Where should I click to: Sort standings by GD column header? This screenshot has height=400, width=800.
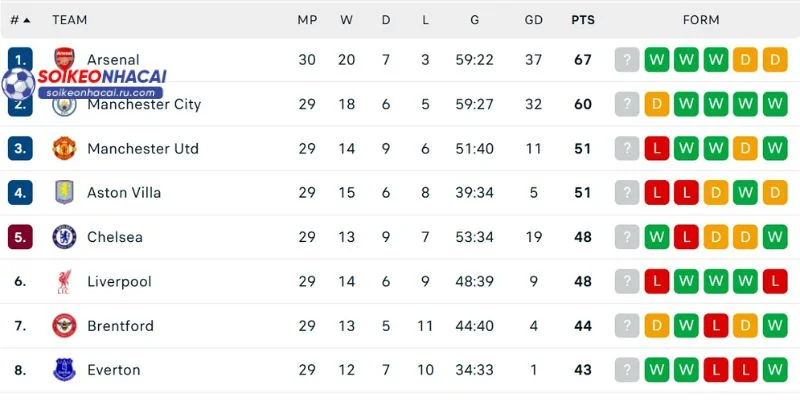[533, 20]
